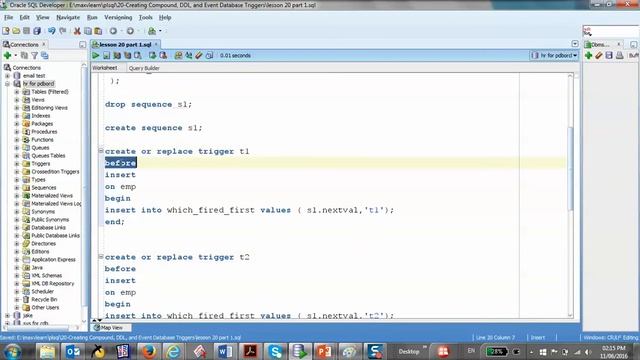
Task: Expand the Sequences node
Action: point(17,188)
